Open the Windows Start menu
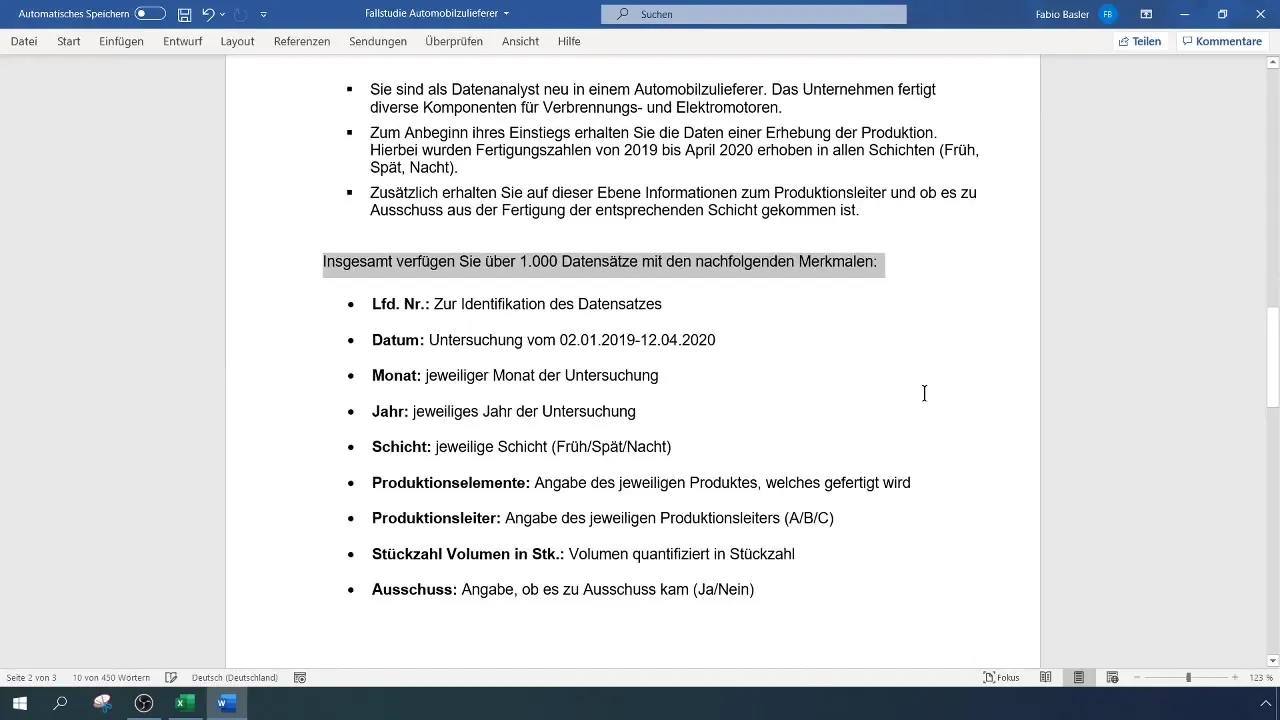 pos(19,703)
